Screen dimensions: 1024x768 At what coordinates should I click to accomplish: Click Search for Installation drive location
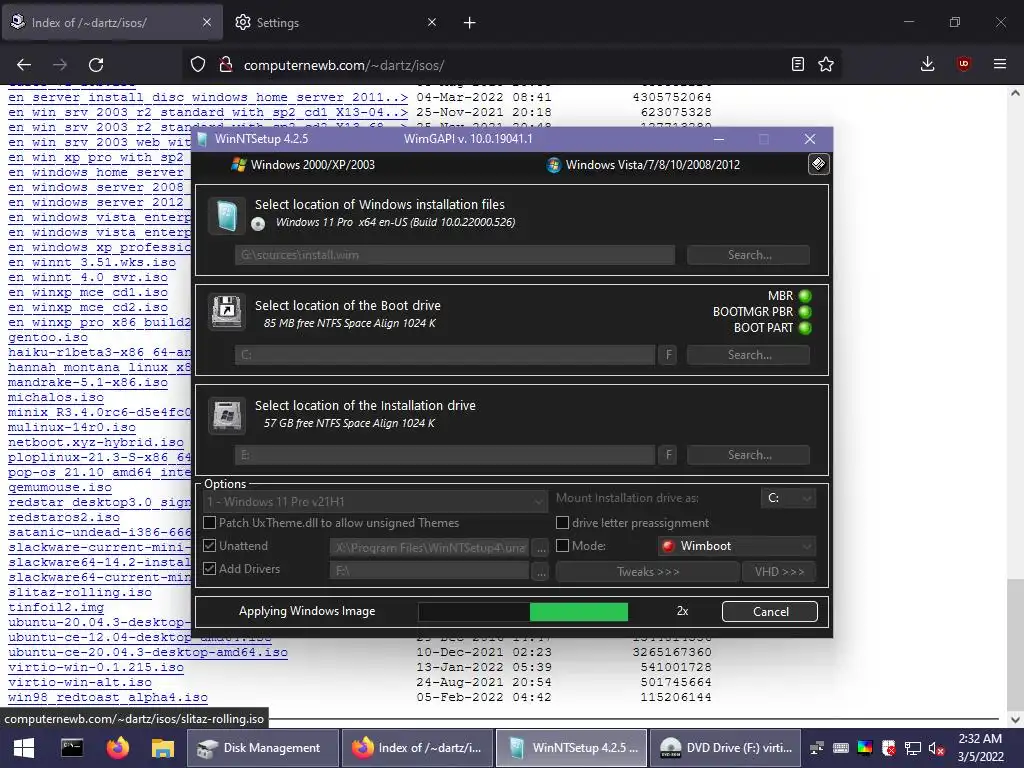(748, 455)
